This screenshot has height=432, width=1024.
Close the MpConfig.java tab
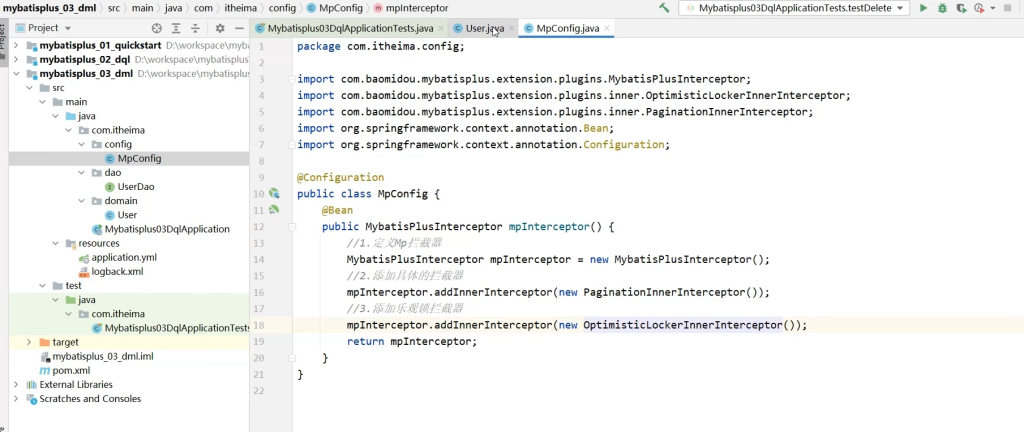coord(608,28)
